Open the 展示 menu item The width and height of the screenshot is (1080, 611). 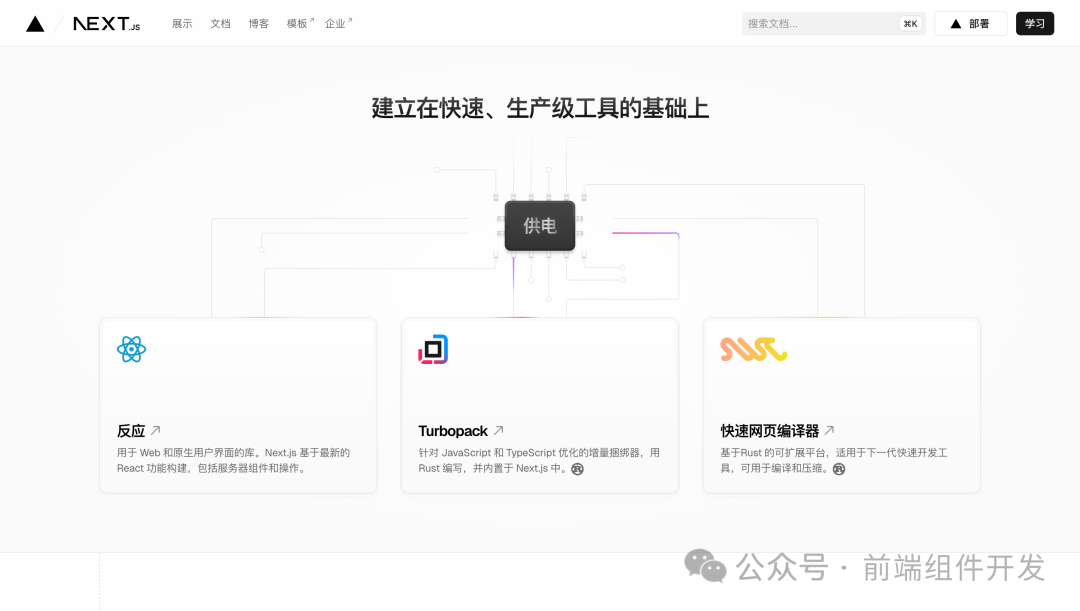[x=182, y=23]
